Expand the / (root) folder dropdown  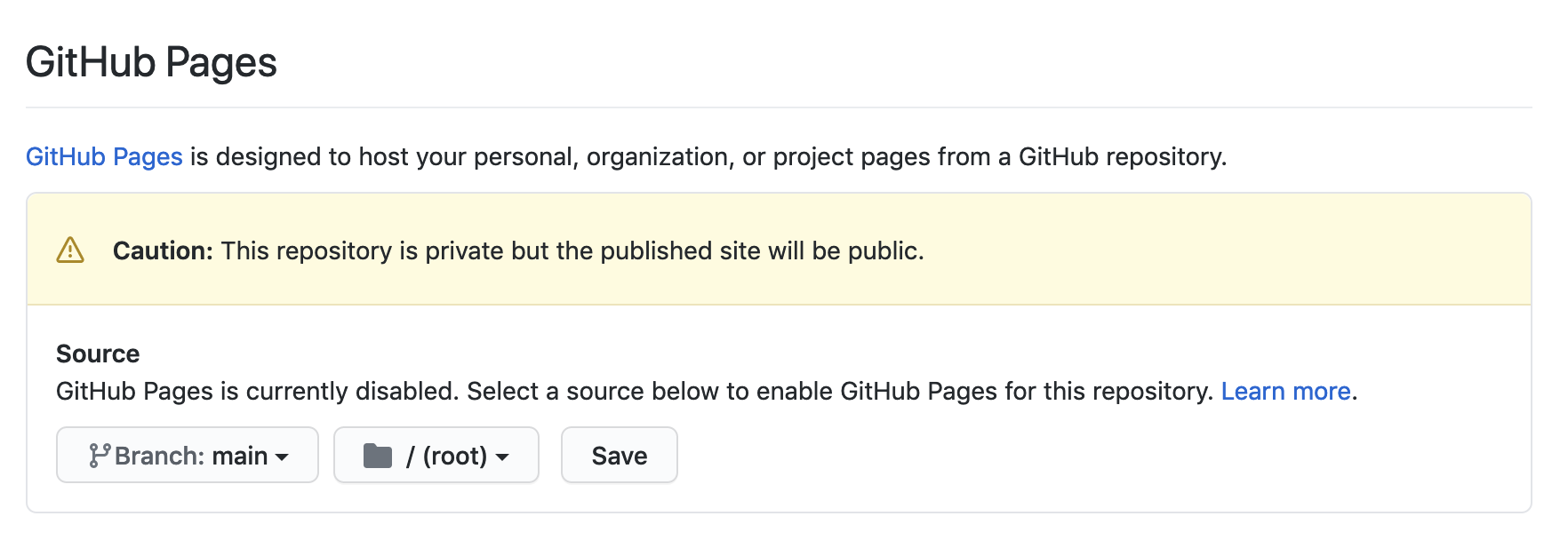pos(436,455)
